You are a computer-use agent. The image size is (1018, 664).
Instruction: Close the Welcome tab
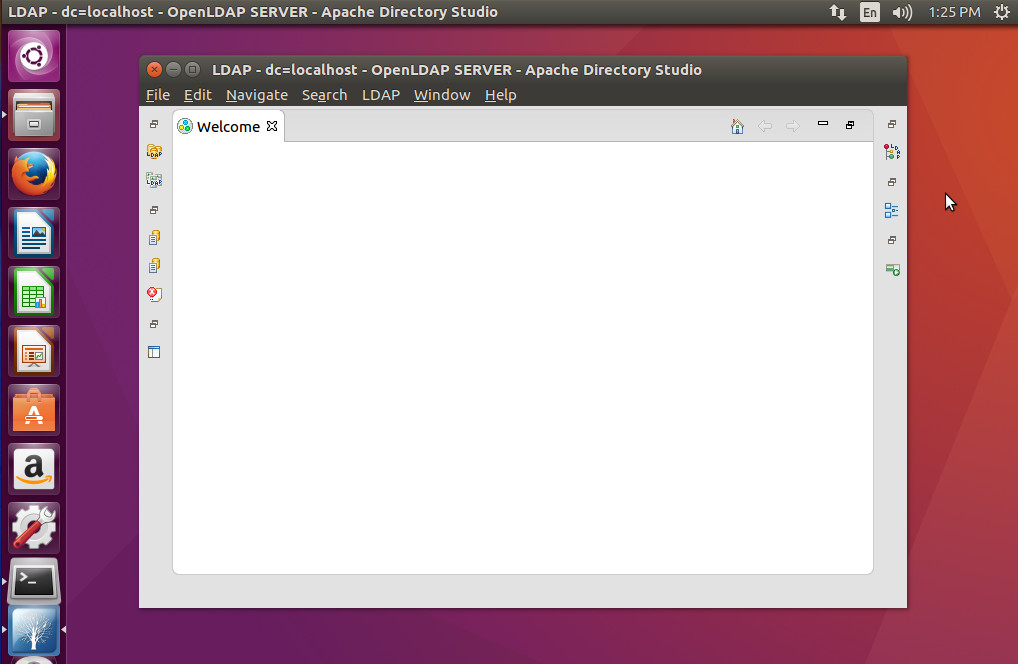pyautogui.click(x=272, y=126)
